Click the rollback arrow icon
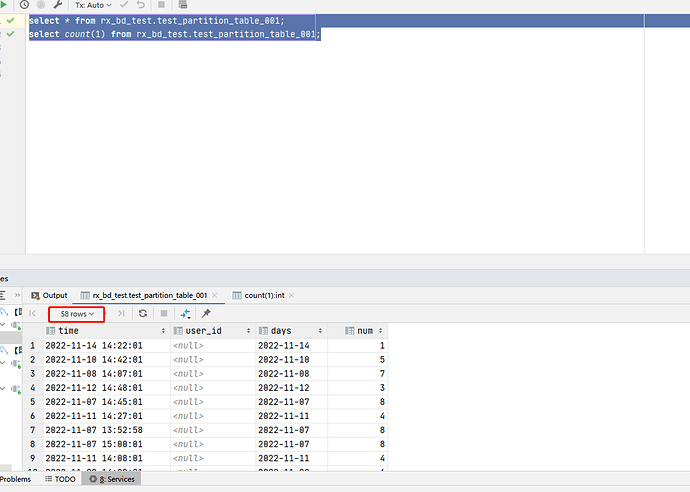The height and width of the screenshot is (492, 690). point(142,5)
